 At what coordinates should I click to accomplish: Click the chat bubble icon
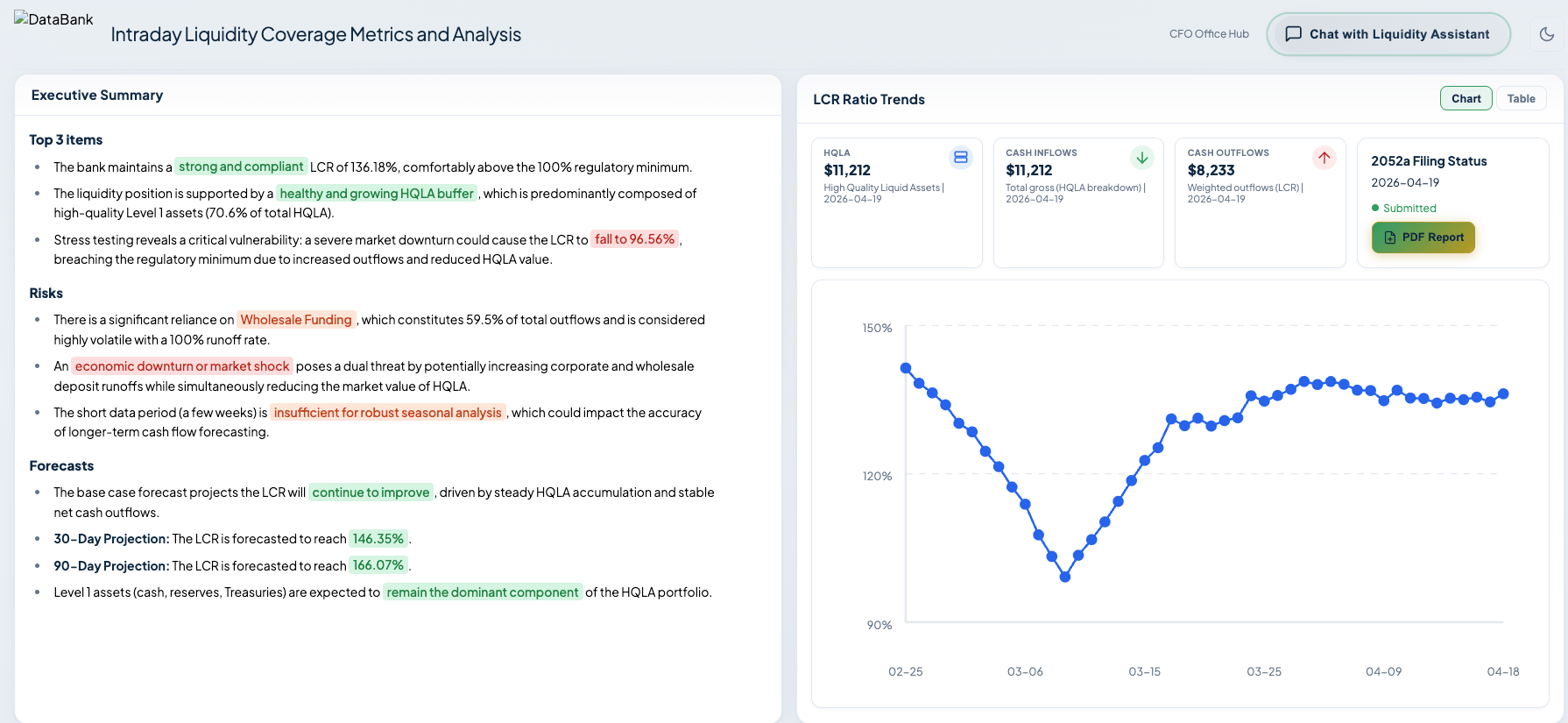coord(1293,34)
